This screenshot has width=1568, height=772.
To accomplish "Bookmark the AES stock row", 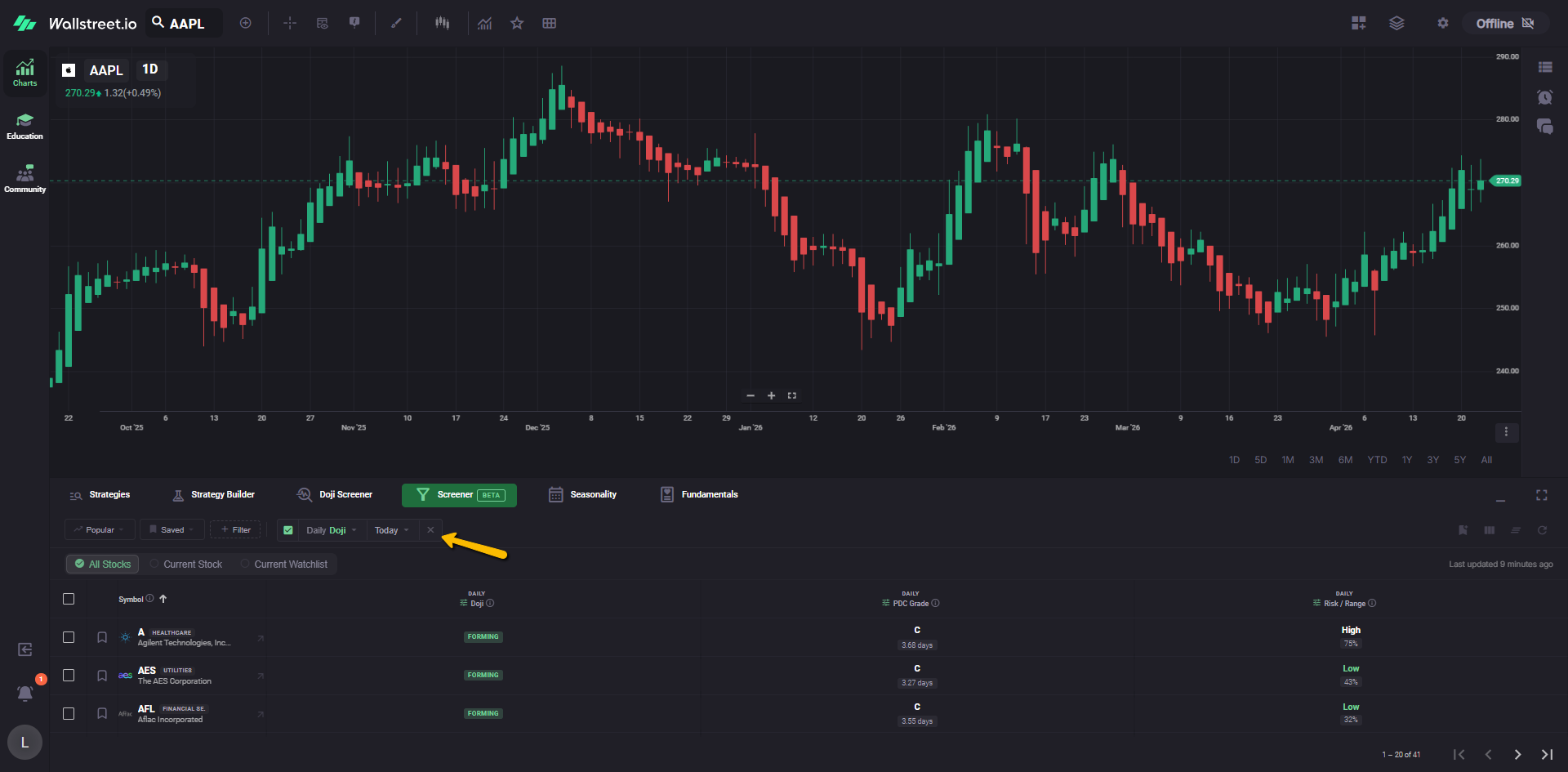I will 102,676.
